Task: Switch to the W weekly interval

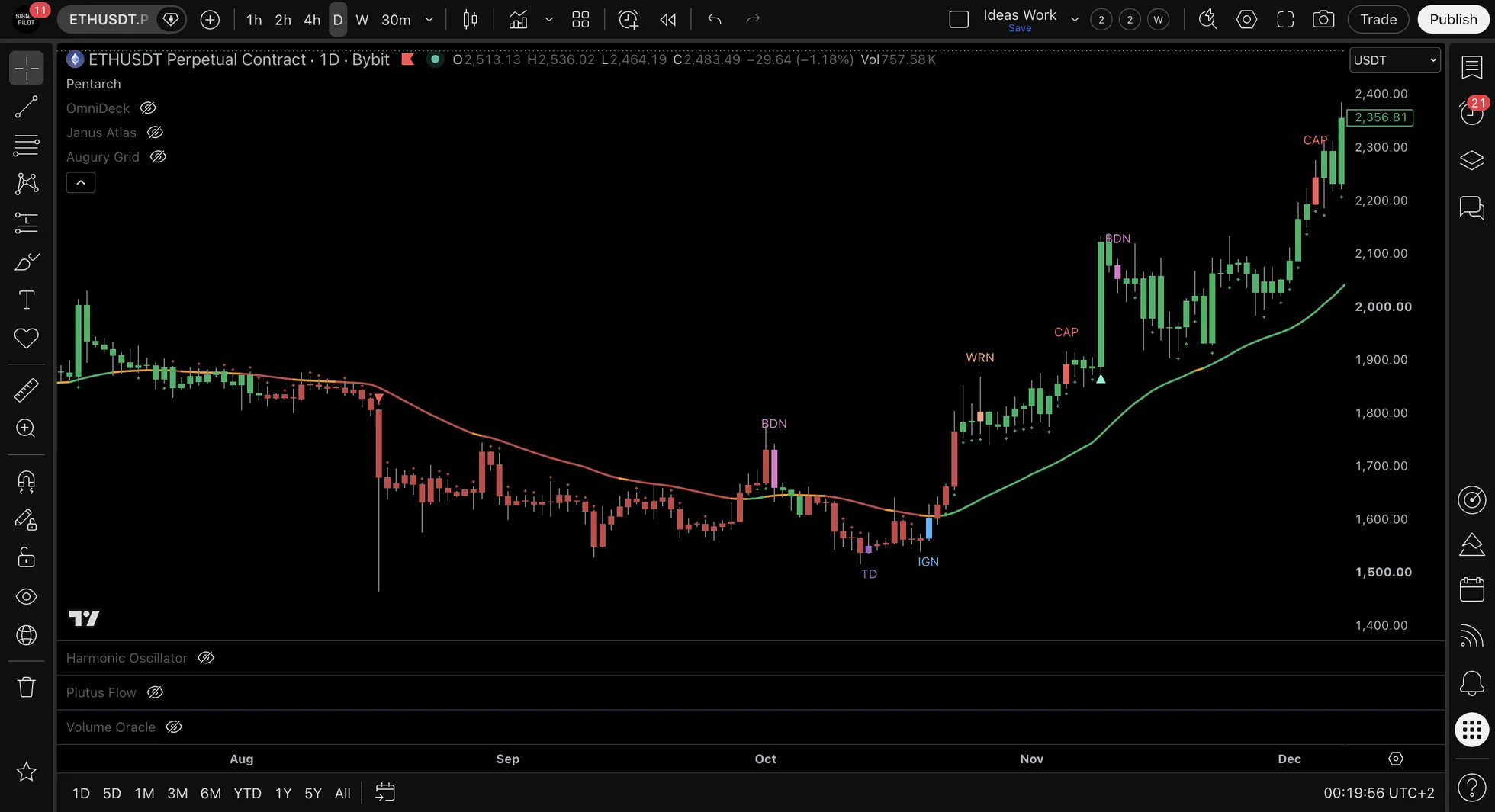Action: point(362,20)
